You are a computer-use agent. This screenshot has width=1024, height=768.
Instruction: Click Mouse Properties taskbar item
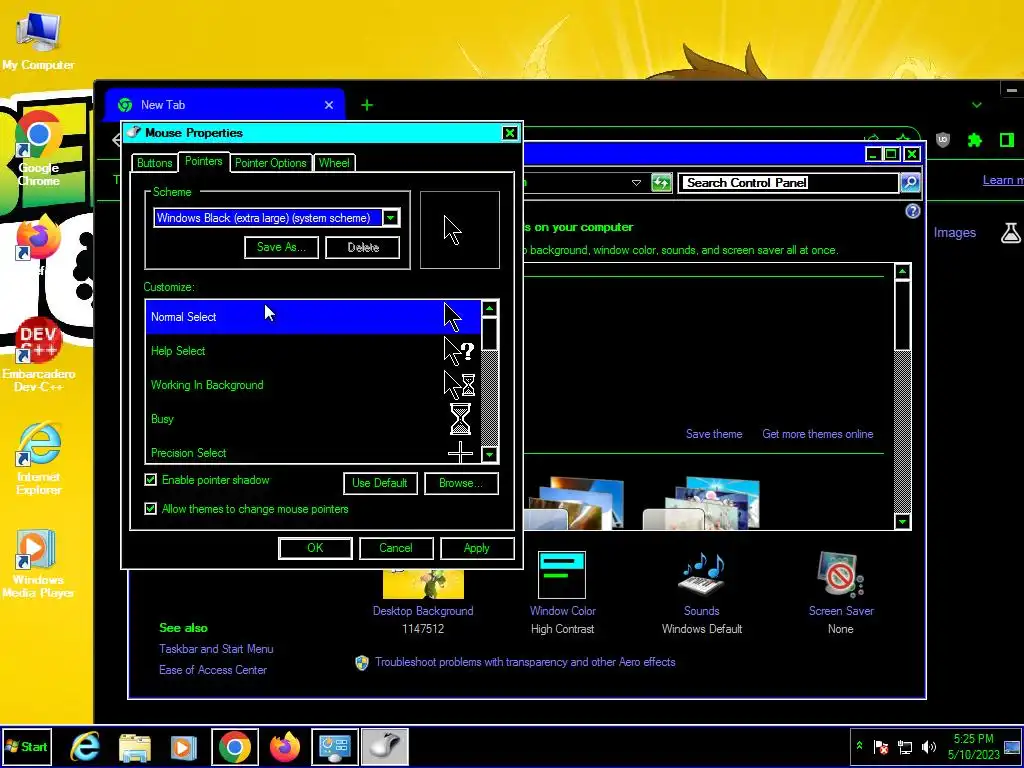[x=385, y=746]
